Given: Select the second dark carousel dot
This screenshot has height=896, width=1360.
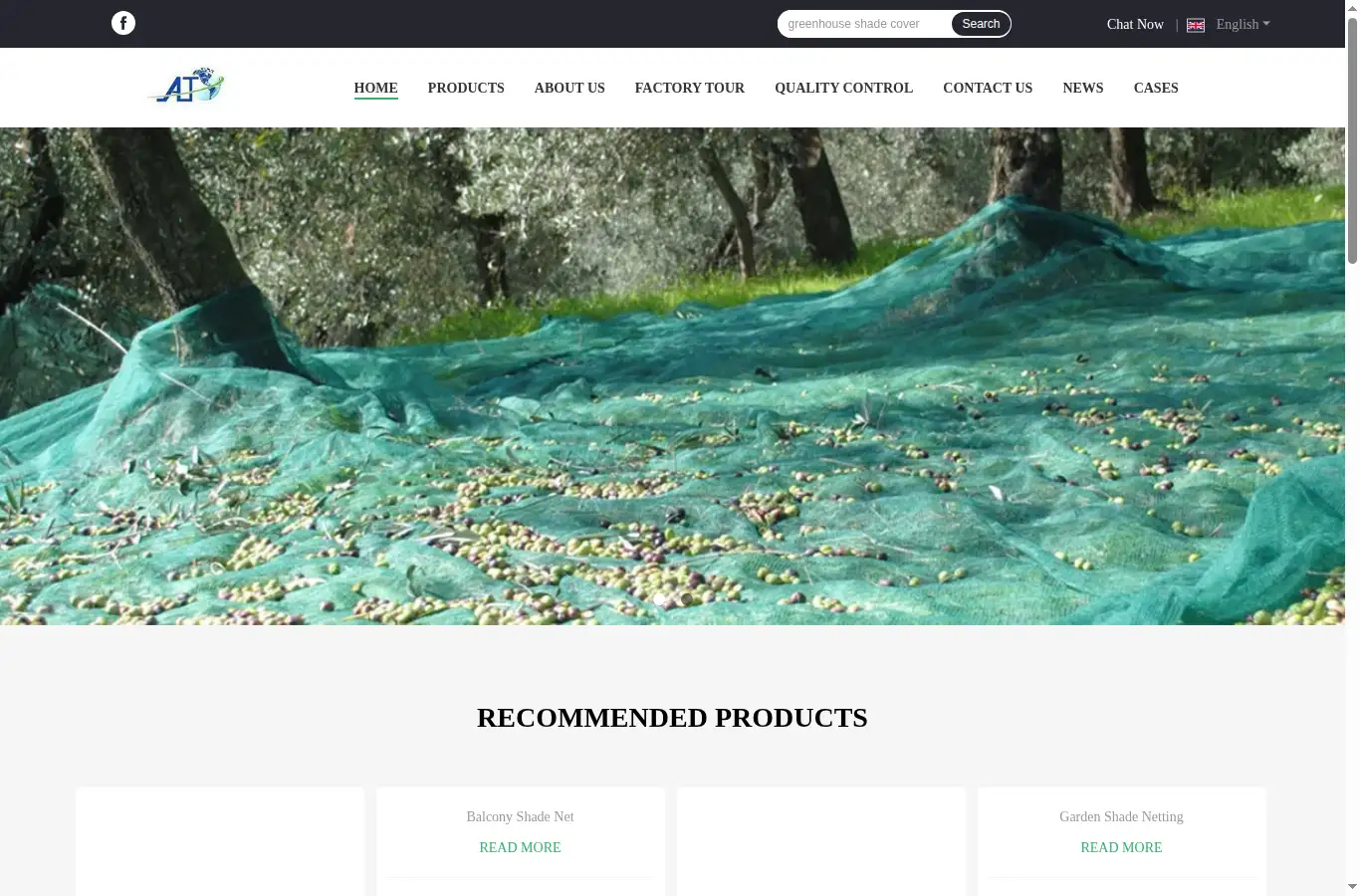Looking at the screenshot, I should click(x=686, y=599).
